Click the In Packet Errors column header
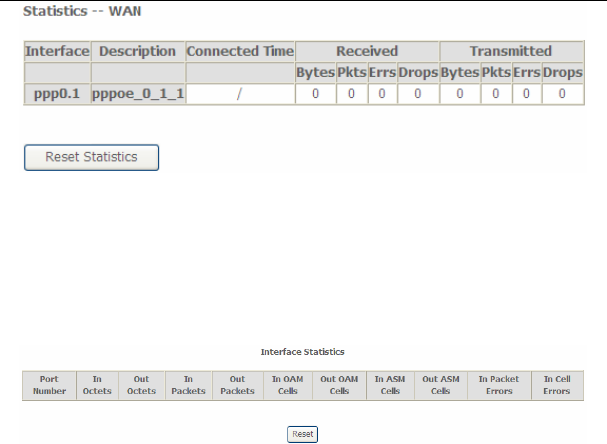The width and height of the screenshot is (607, 444). point(499,385)
